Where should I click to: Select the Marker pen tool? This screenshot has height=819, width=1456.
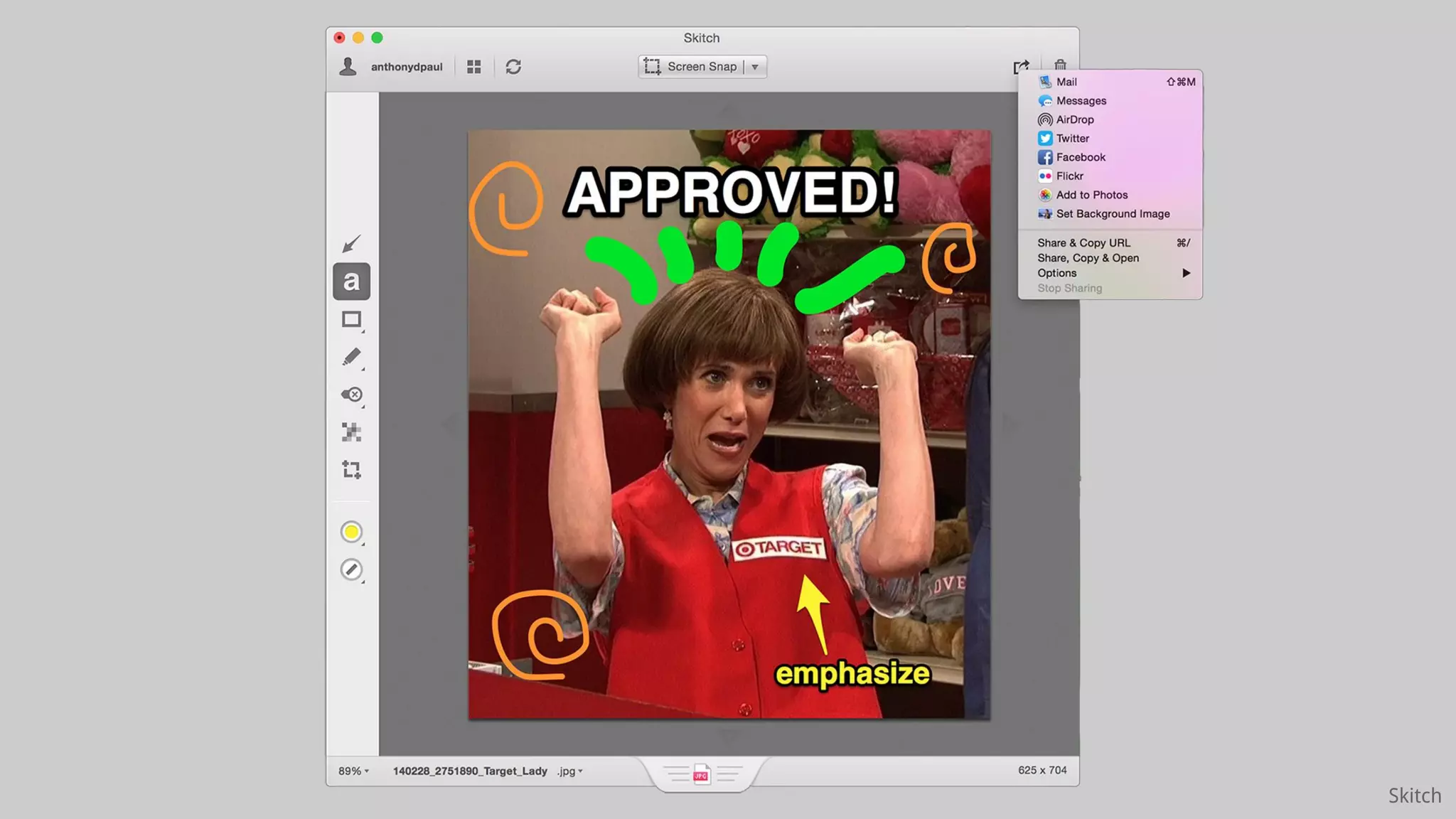tap(351, 357)
